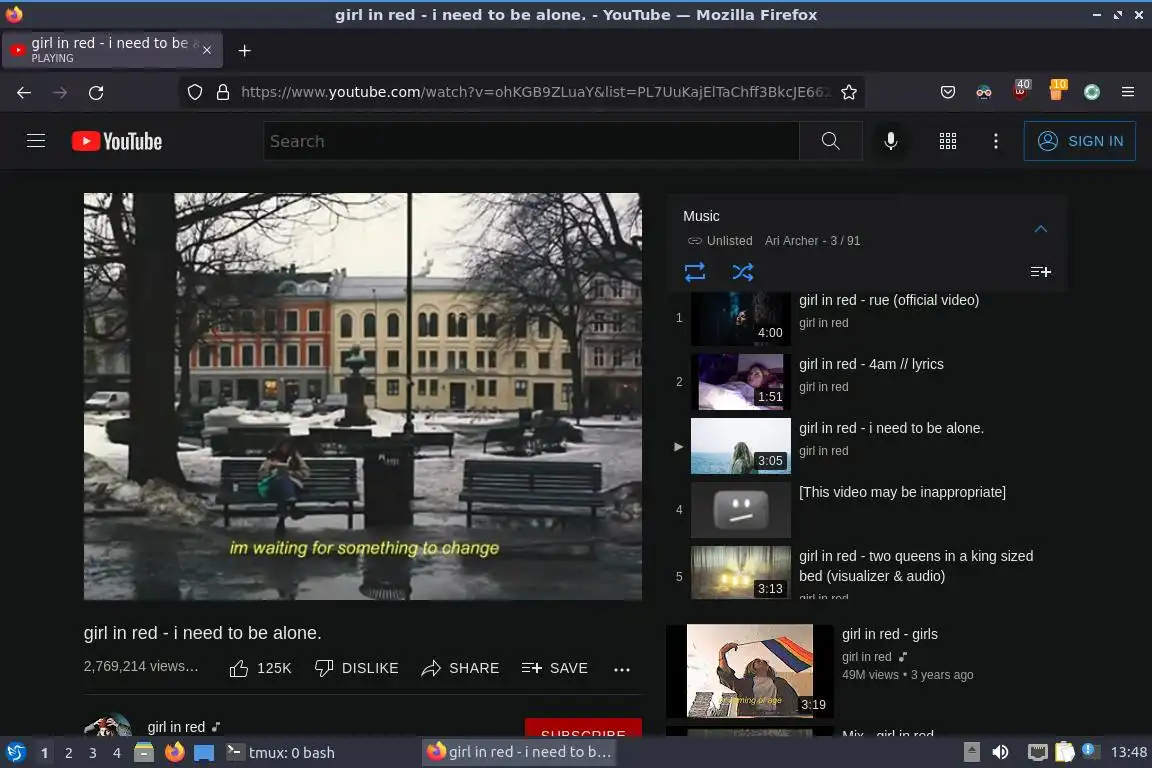
Task: Open the desktop start menu icon
Action: (15, 753)
